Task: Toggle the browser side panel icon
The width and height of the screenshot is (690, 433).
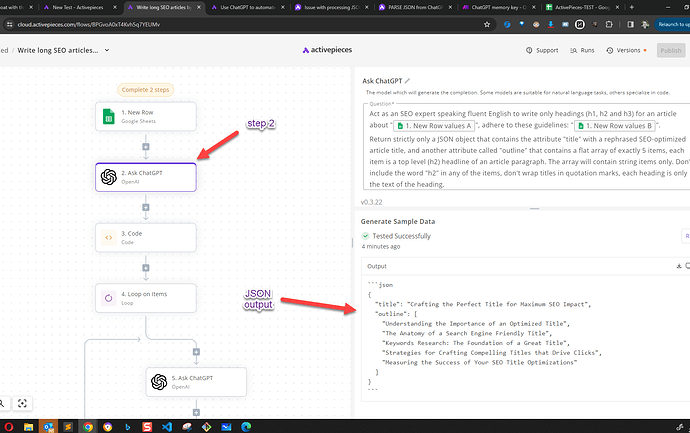Action: [x=630, y=25]
